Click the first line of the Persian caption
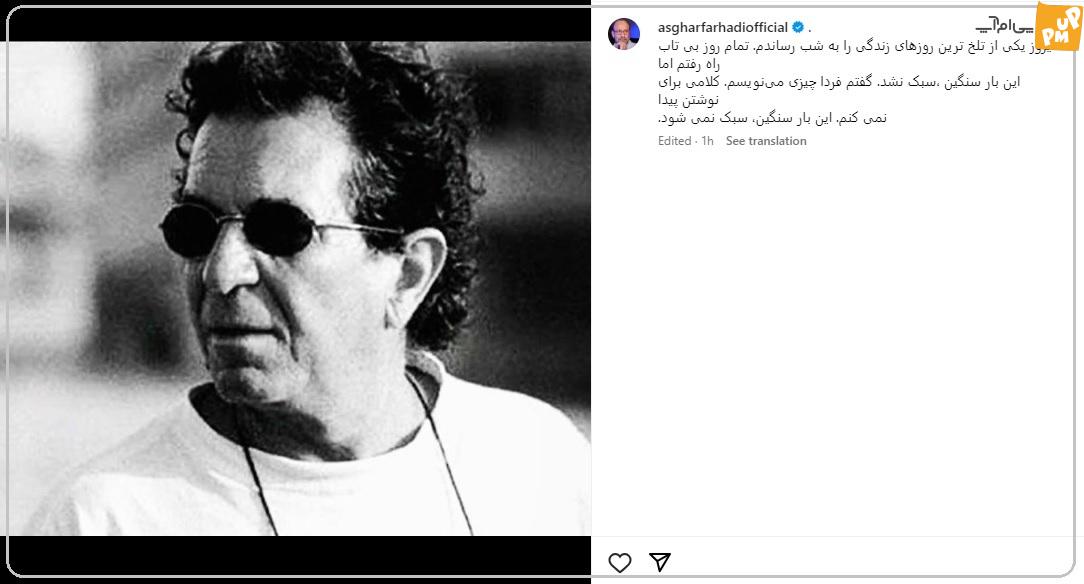 [854, 46]
